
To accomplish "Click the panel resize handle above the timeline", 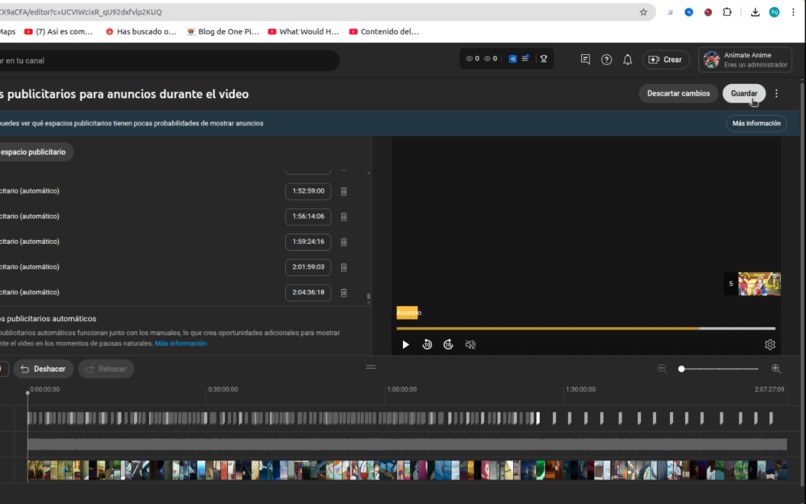I will point(371,367).
